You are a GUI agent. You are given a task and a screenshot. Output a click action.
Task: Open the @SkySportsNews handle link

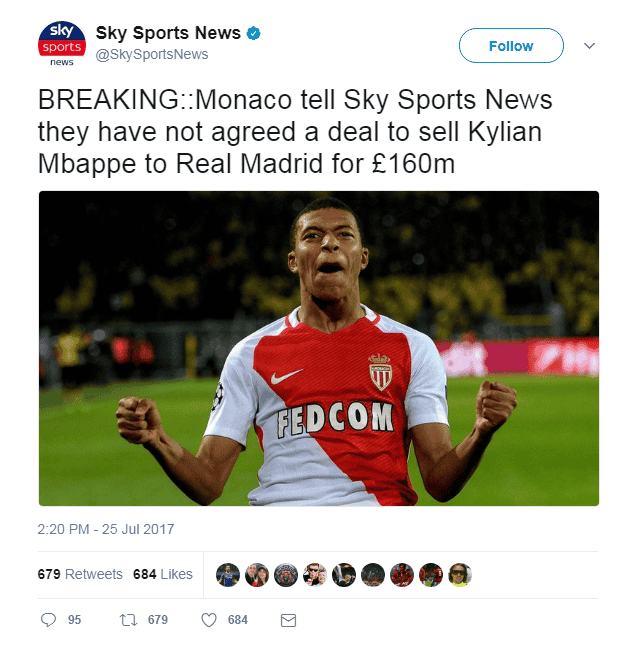pos(152,54)
